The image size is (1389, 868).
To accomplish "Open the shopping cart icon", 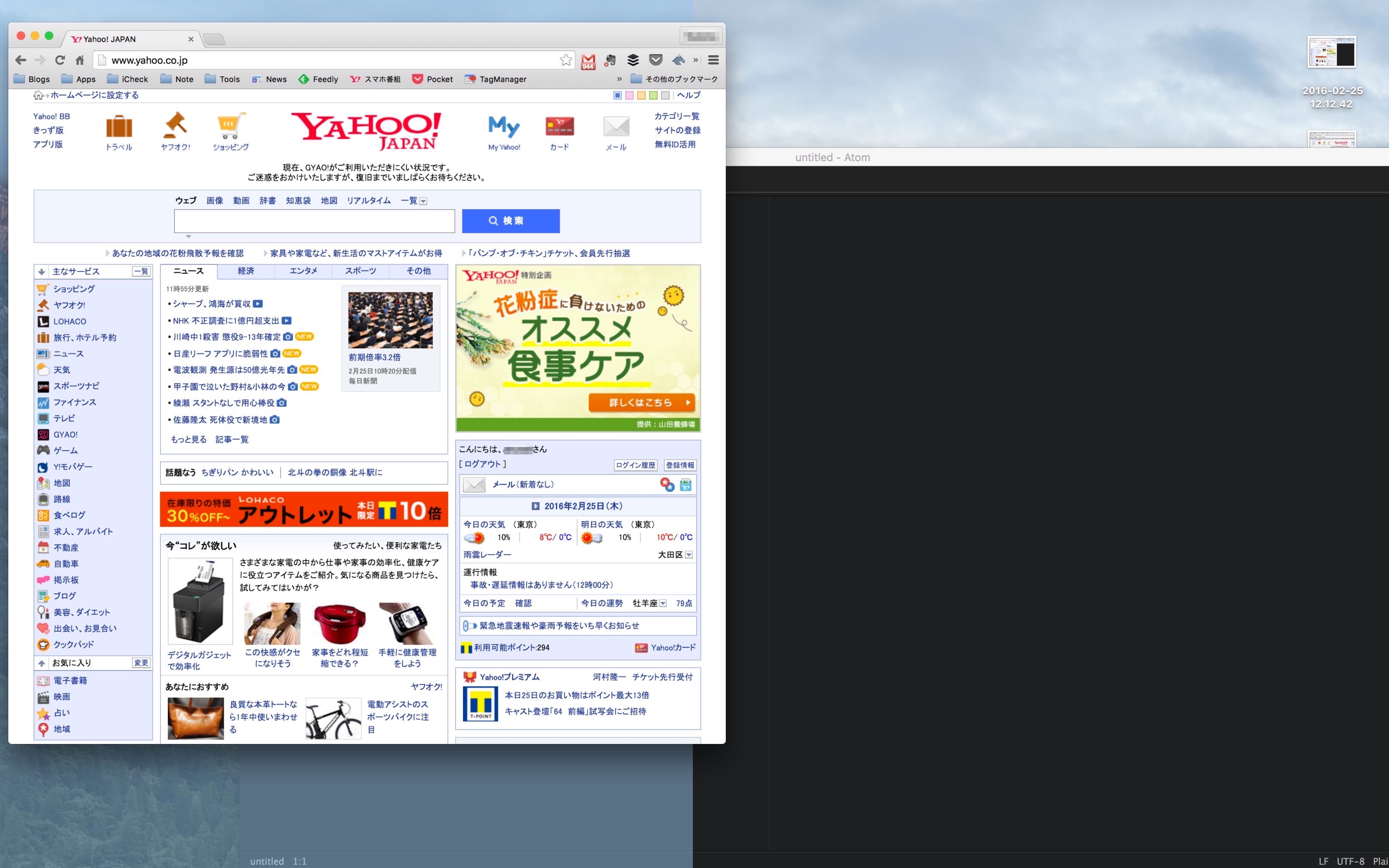I will tap(231, 126).
